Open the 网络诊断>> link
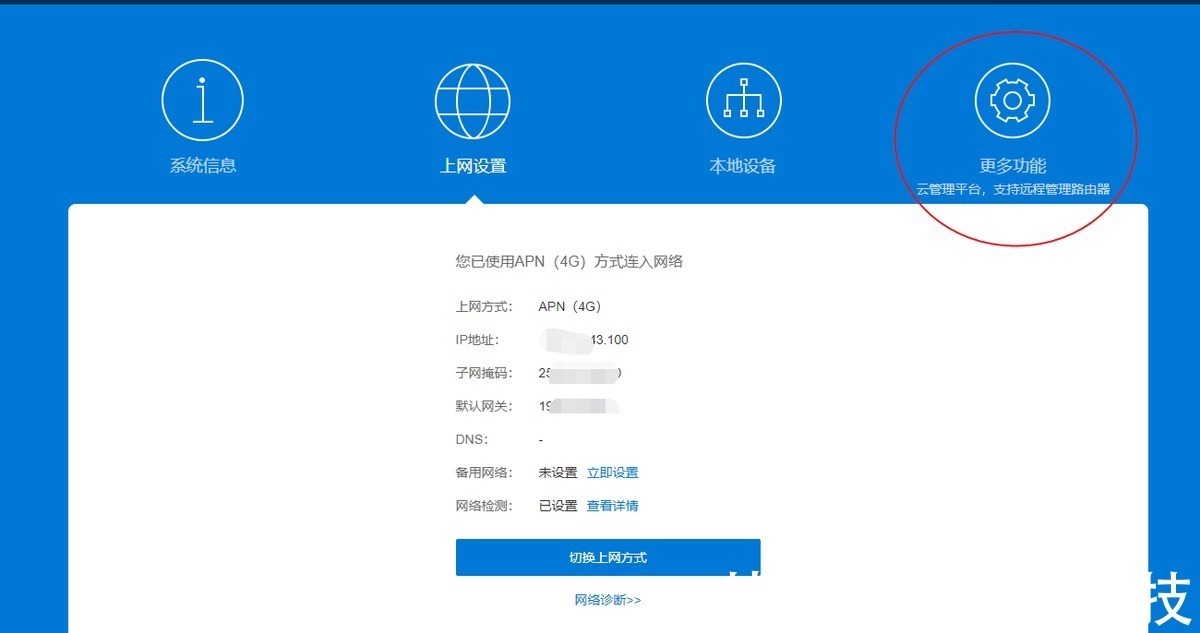 pos(605,599)
